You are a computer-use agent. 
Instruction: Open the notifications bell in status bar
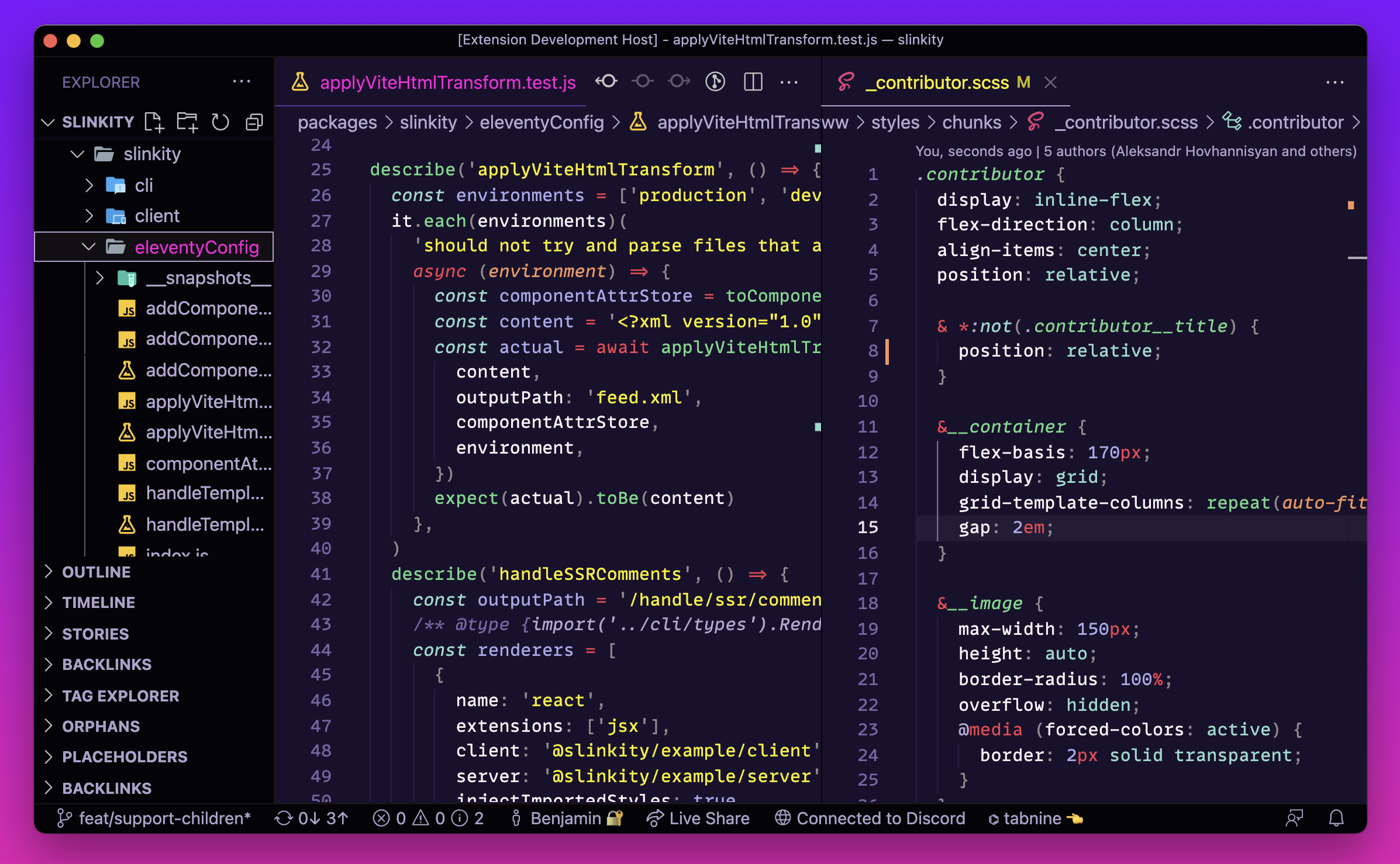(1336, 818)
